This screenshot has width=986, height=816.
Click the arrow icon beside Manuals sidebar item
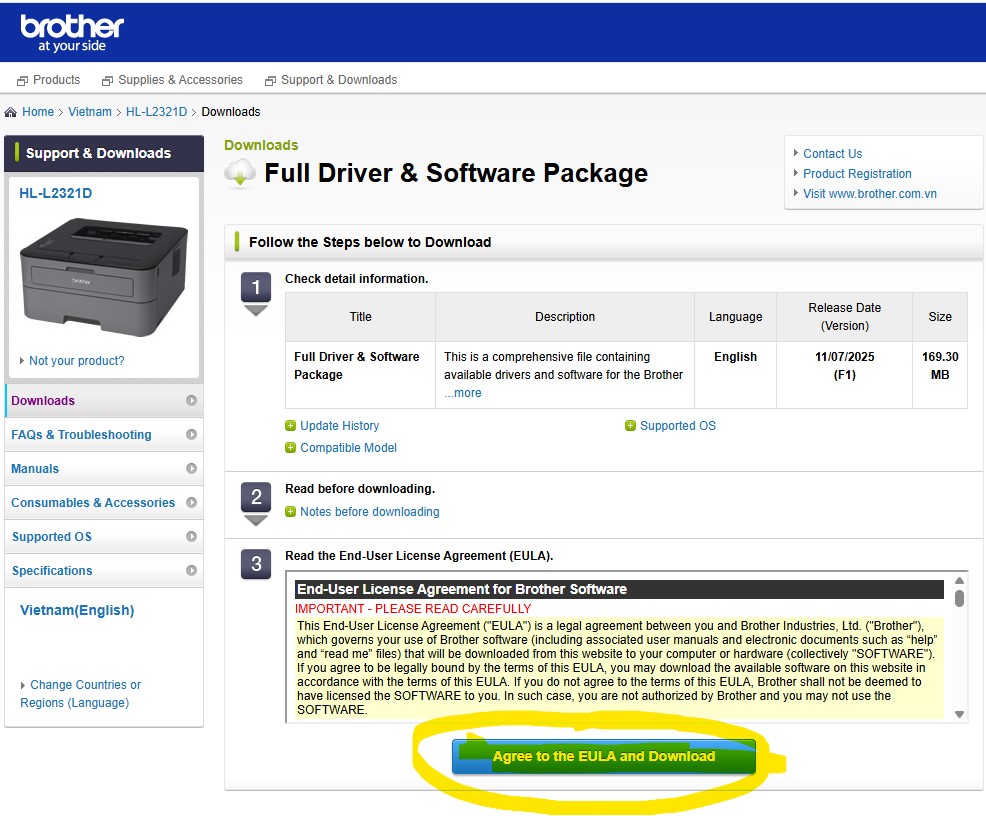coord(191,469)
